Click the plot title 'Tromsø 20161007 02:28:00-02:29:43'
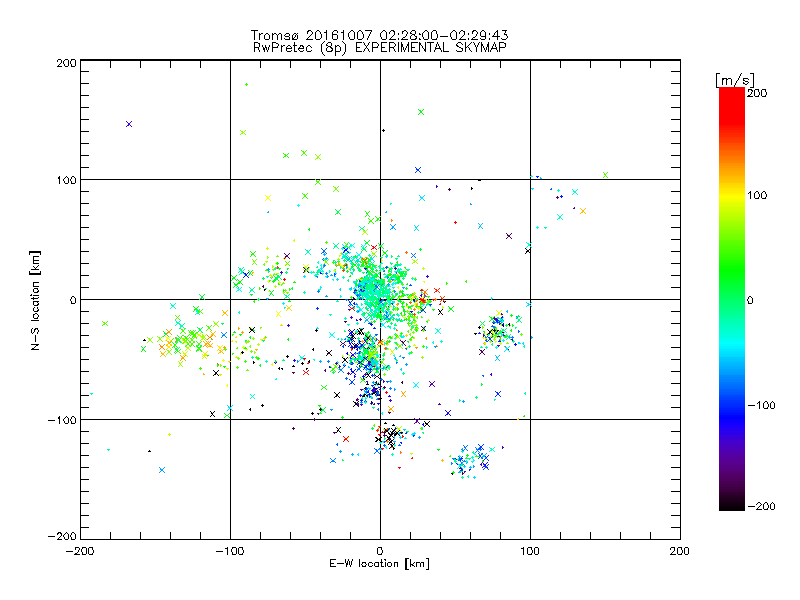 379,35
